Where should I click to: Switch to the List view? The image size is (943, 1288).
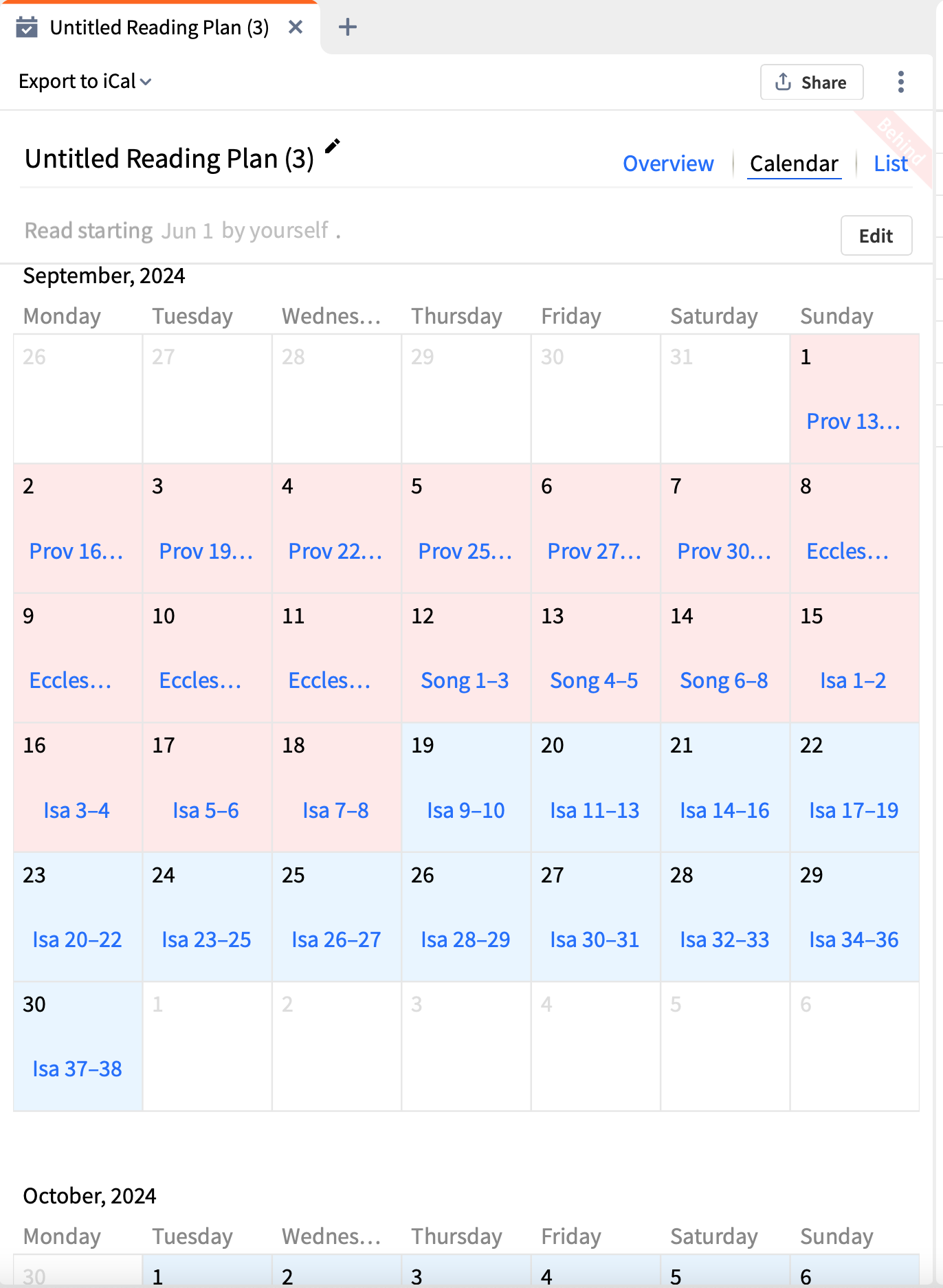[890, 164]
